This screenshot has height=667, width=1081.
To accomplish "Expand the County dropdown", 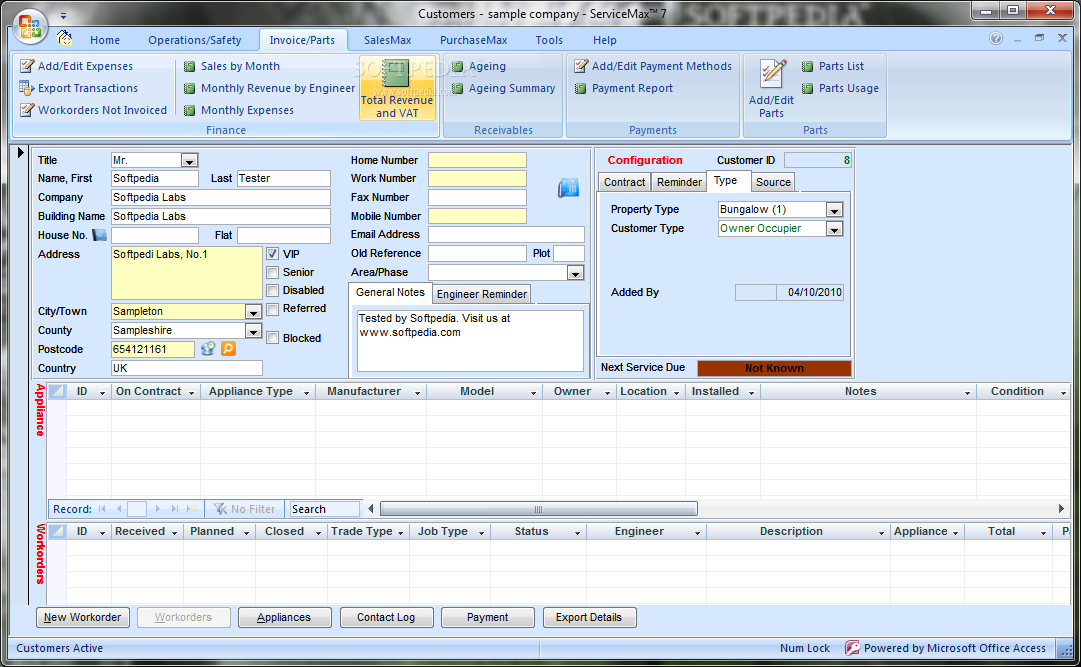I will pyautogui.click(x=254, y=331).
